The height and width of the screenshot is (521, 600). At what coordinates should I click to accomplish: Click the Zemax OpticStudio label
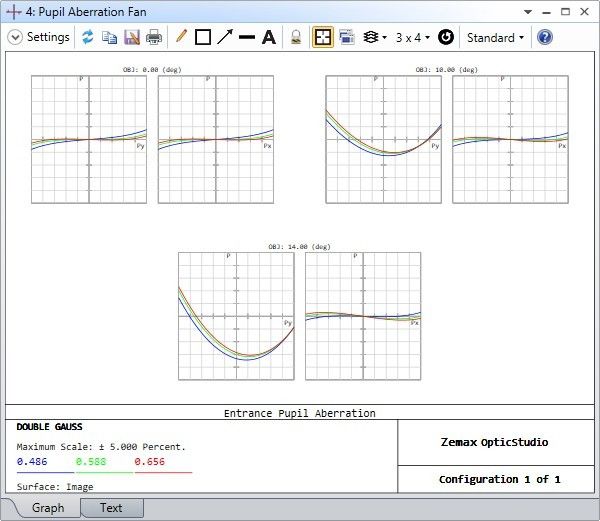point(494,442)
